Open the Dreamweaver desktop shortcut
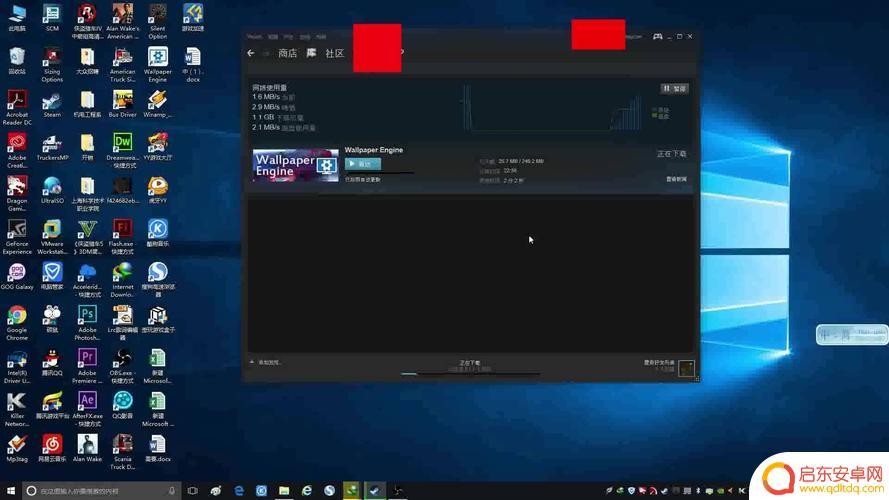Image resolution: width=889 pixels, height=500 pixels. coord(122,150)
